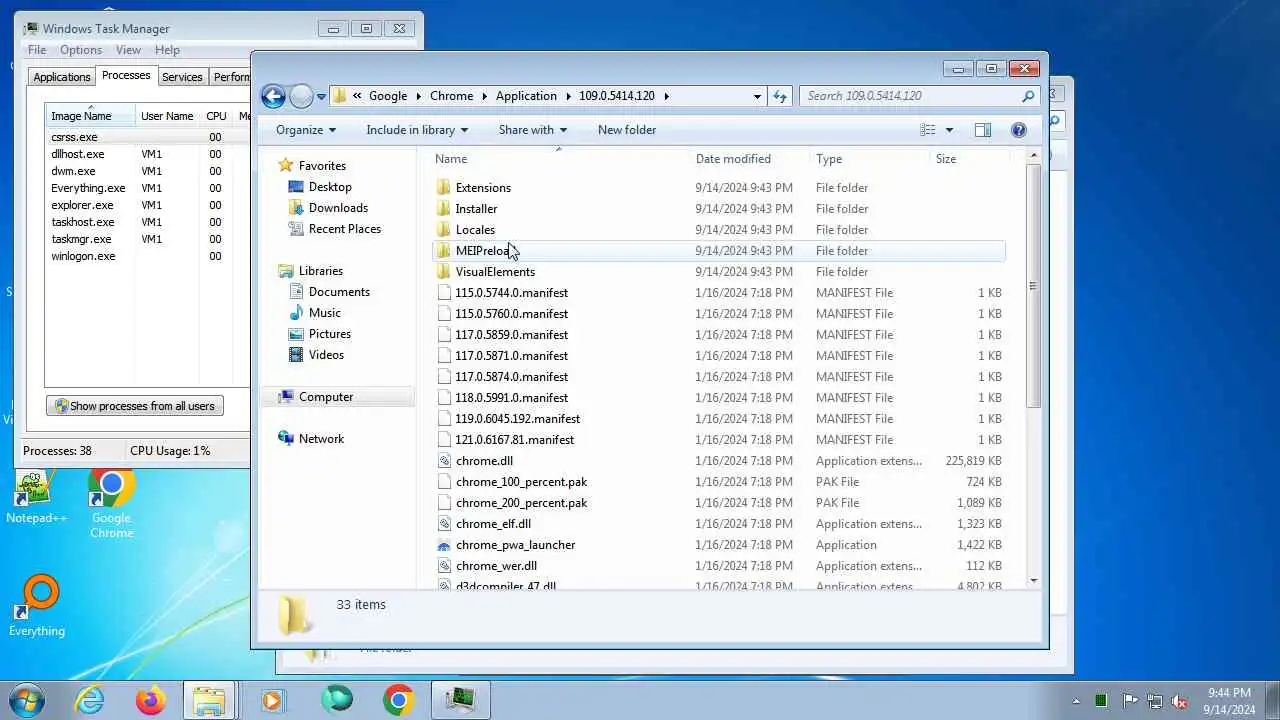Open Windows Media Player from taskbar
Viewport: 1280px width, 720px height.
point(272,700)
